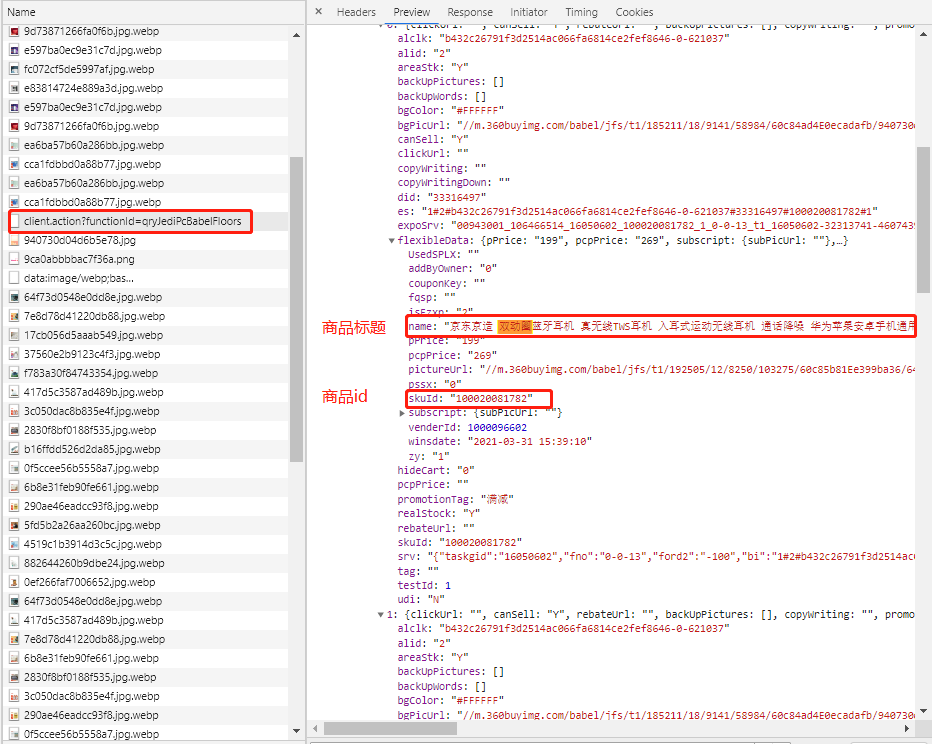Click file icon of fc072cf5de5997af.jpg.webp
The height and width of the screenshot is (744, 932).
pos(14,70)
